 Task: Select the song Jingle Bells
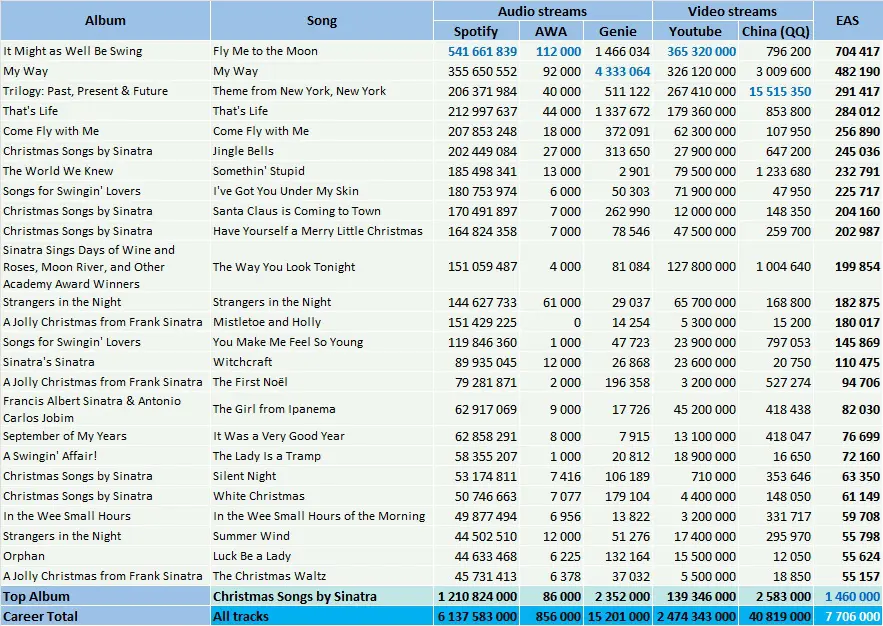click(243, 151)
